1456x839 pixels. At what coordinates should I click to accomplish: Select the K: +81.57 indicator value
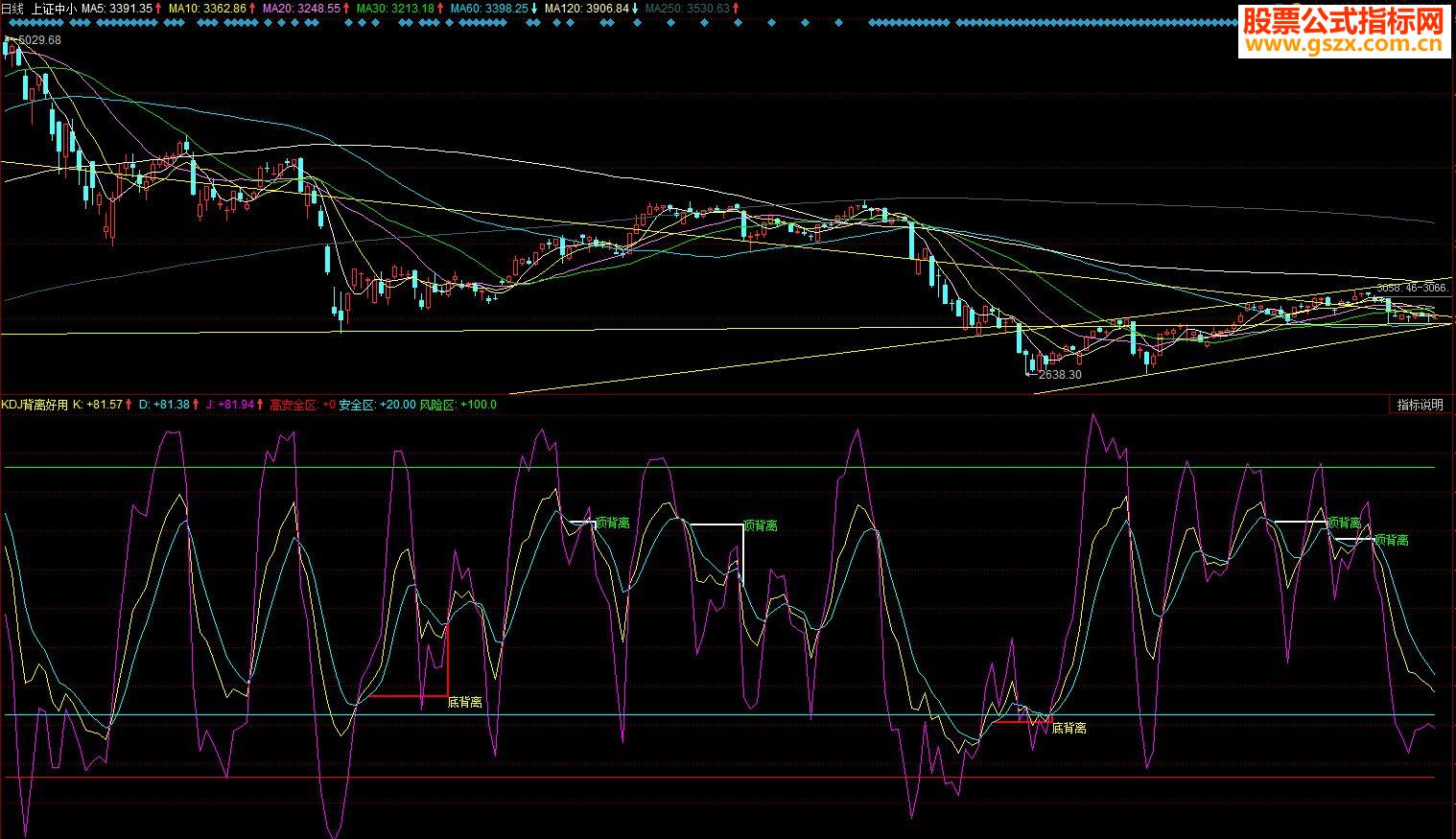pos(98,405)
